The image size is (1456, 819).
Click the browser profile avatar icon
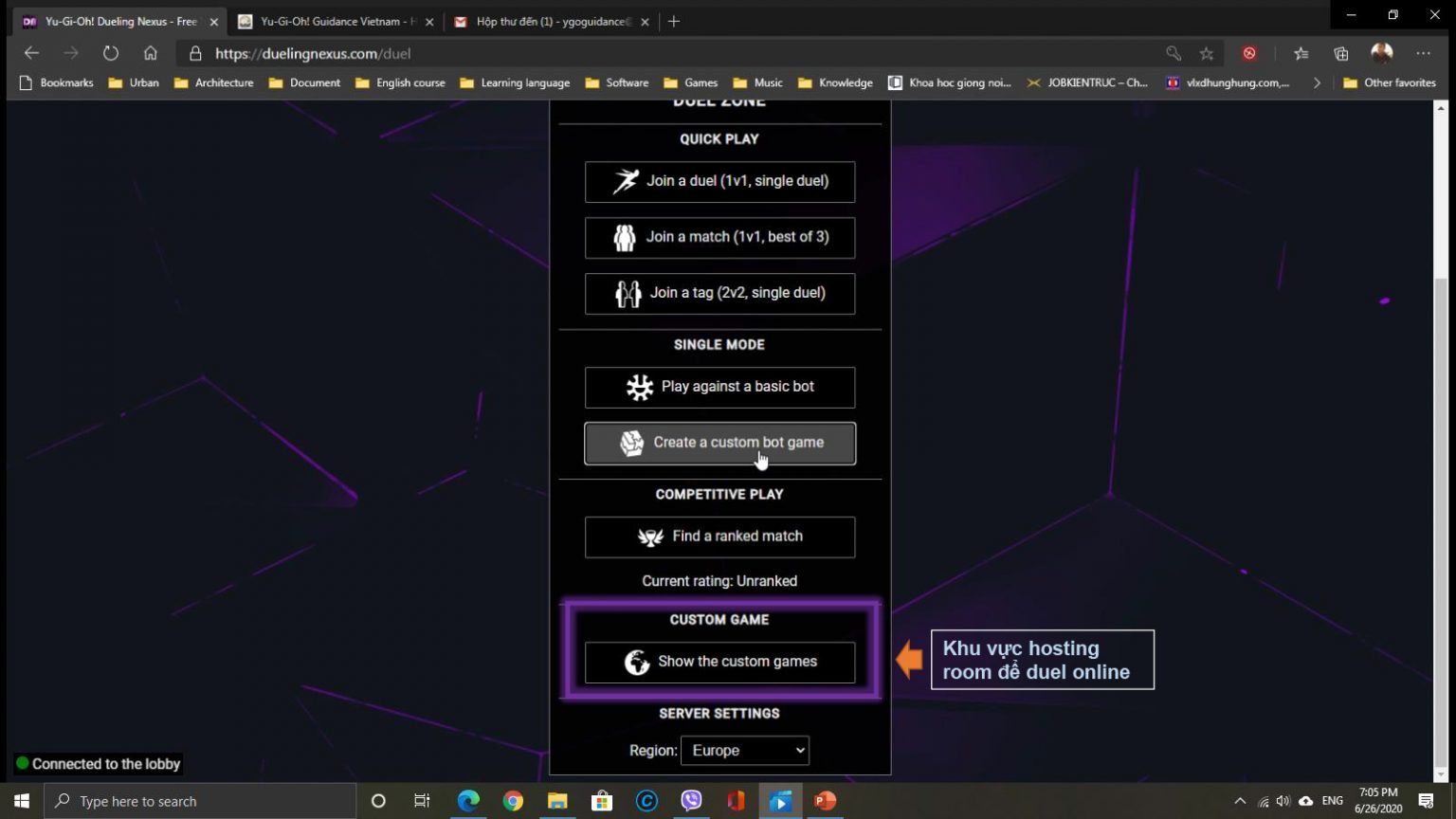click(1381, 53)
